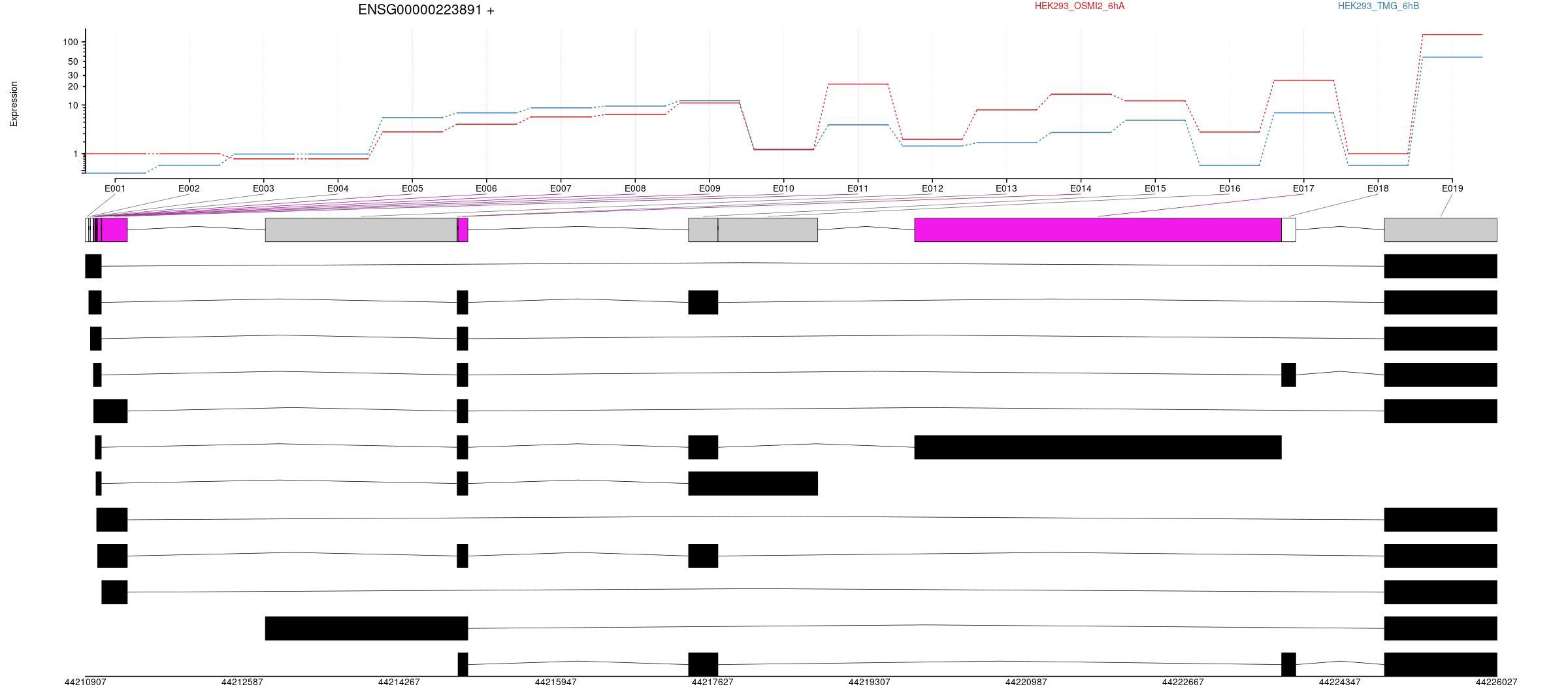Click the widest black transcript exon under magenta exon
Screen dimensions: 1568x693
(1098, 447)
